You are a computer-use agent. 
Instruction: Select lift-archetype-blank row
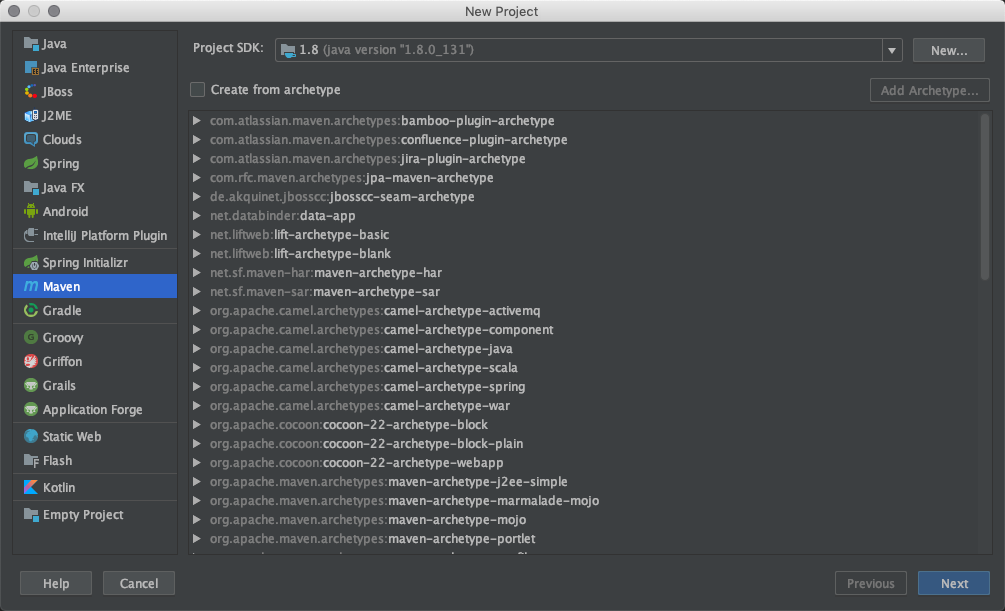[x=583, y=254]
